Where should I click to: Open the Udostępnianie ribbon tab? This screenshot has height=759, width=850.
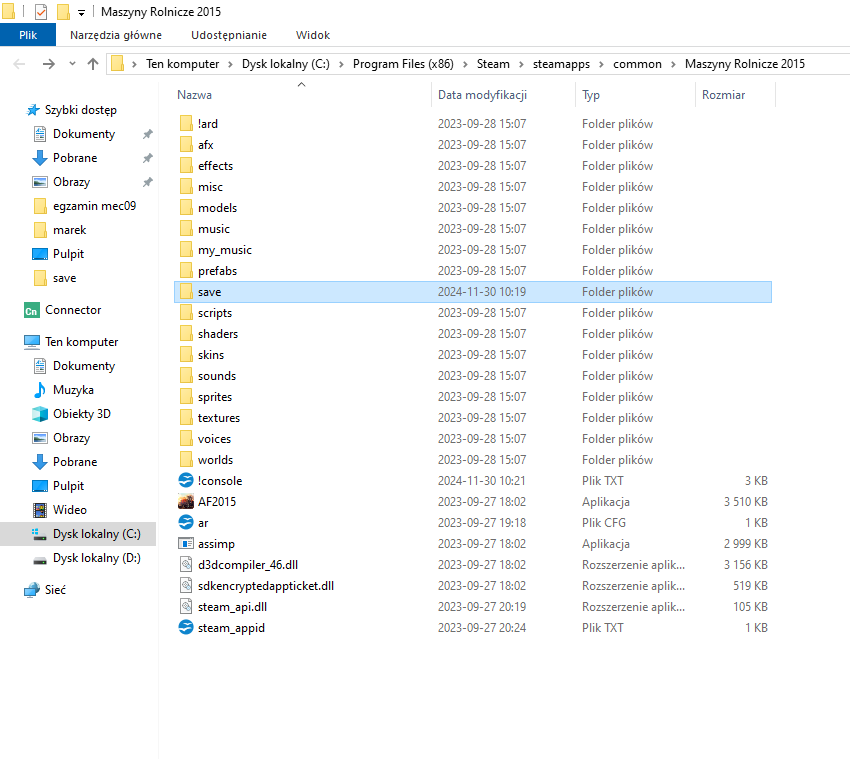[229, 35]
